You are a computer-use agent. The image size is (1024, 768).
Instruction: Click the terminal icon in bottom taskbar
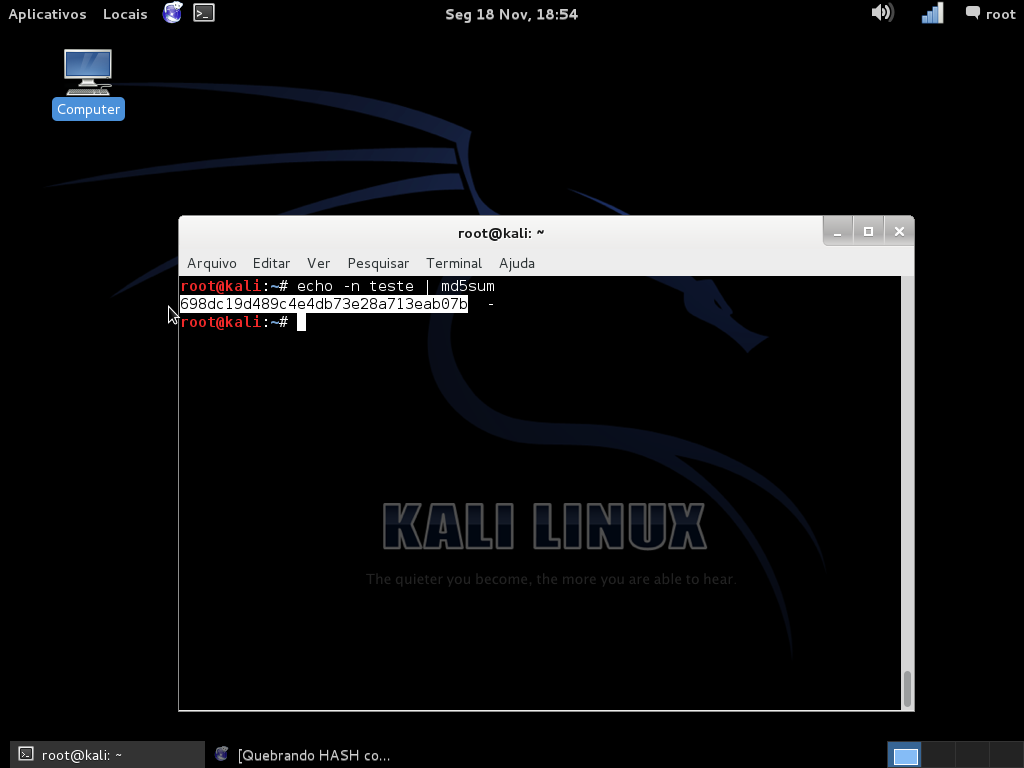[x=25, y=754]
